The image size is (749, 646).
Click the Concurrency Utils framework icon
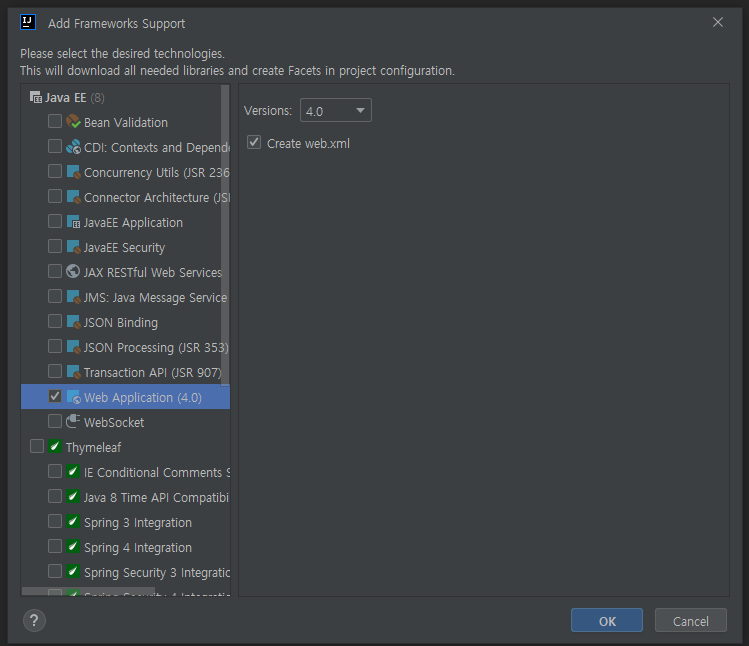coord(73,172)
